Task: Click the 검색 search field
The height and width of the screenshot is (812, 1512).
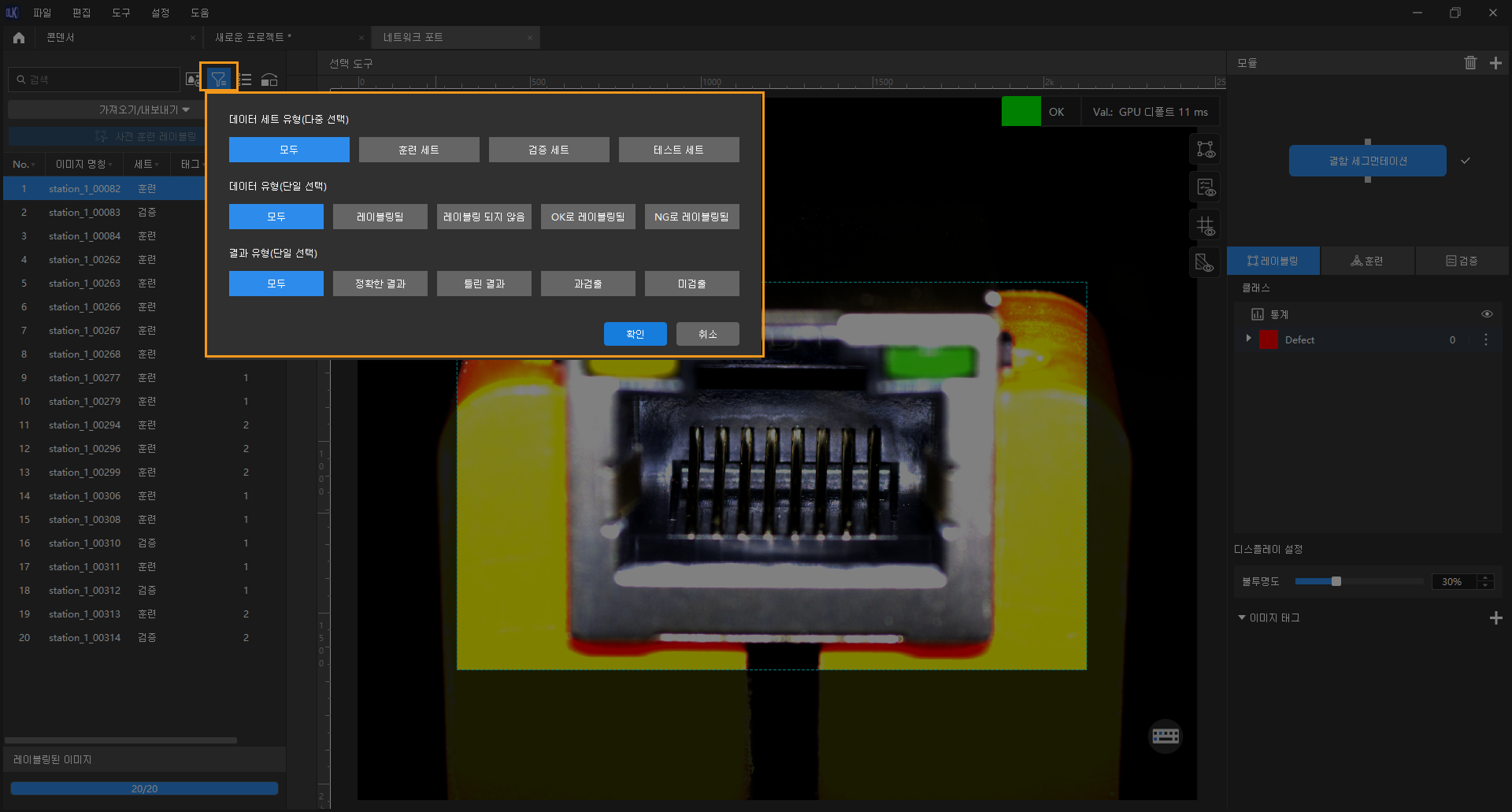Action: pyautogui.click(x=94, y=80)
